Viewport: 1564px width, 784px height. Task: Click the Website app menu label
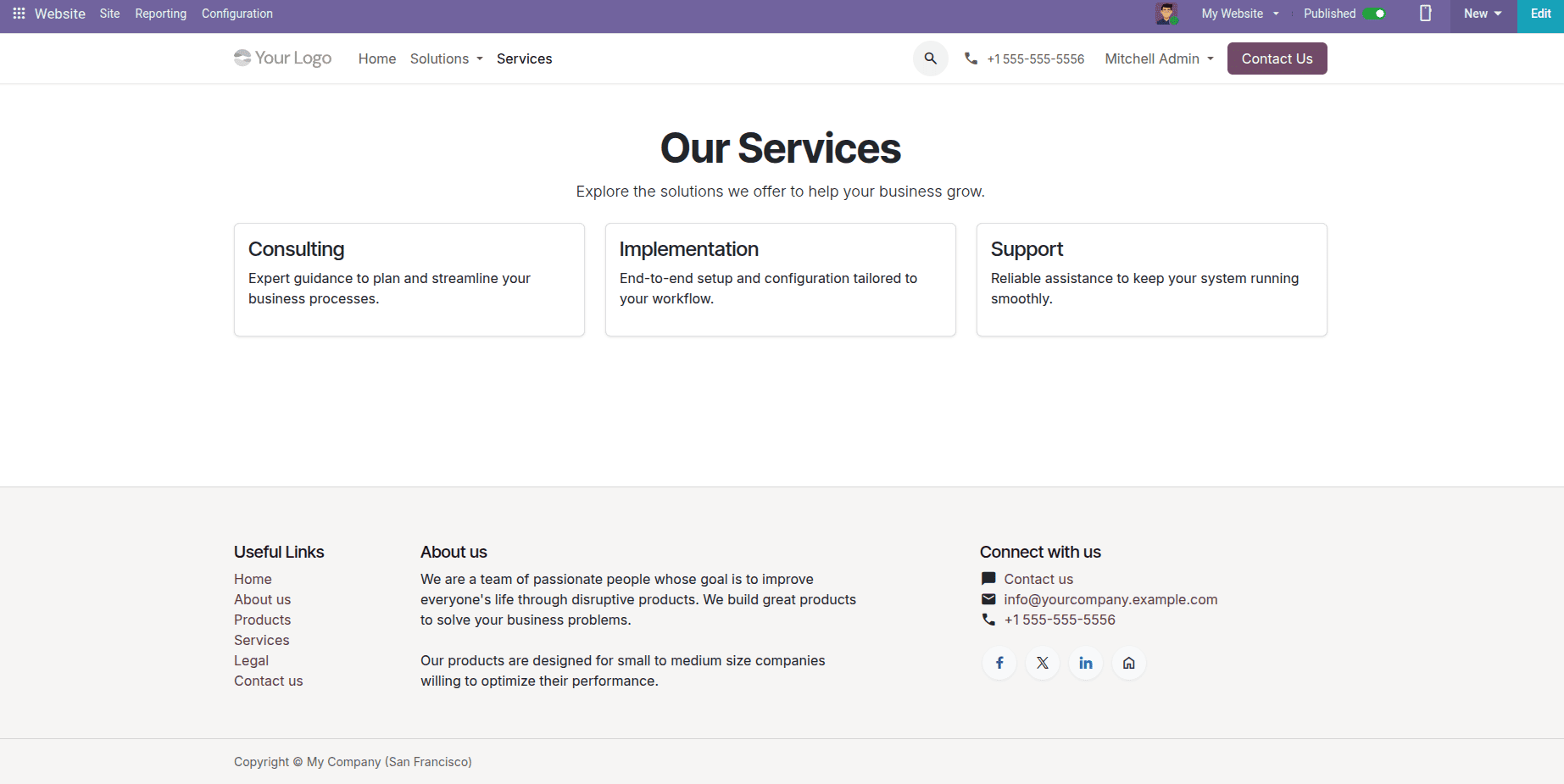pos(59,14)
